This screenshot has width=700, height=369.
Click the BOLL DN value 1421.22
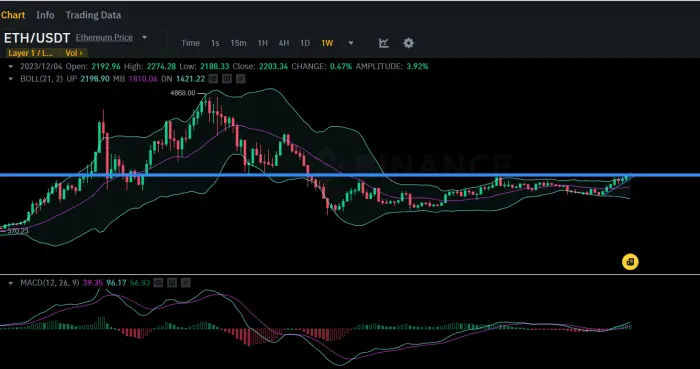click(x=191, y=79)
